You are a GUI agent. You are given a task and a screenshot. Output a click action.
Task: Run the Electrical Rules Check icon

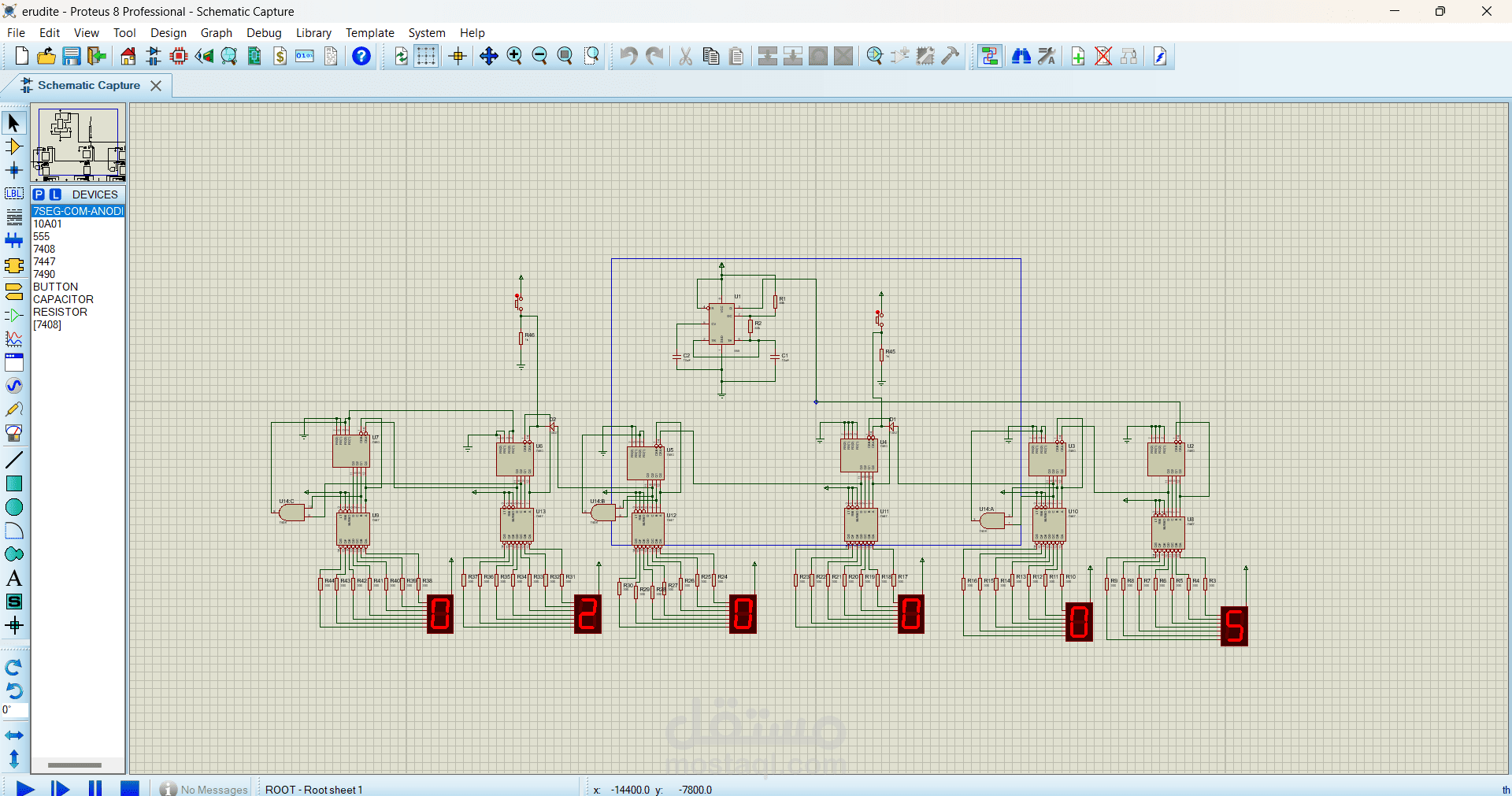click(x=1160, y=56)
